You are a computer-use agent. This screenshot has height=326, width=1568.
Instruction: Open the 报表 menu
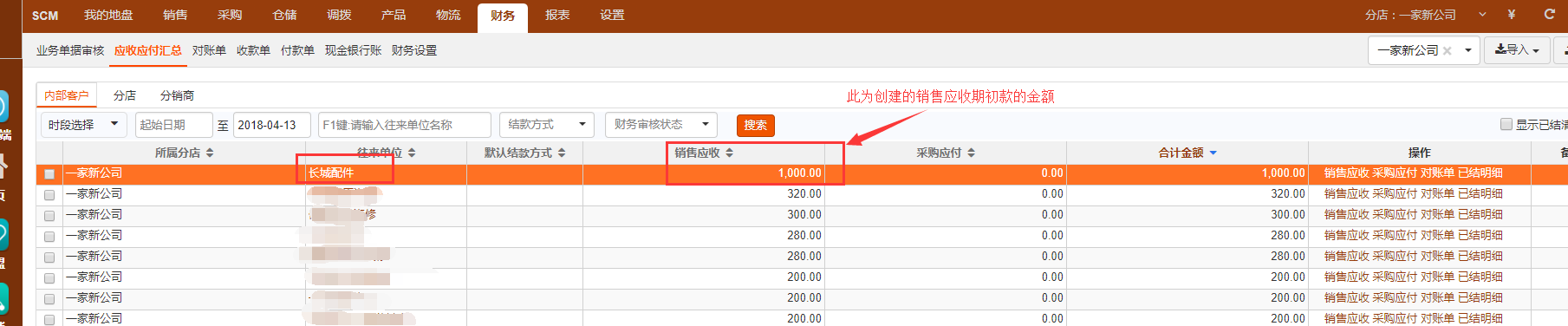[x=557, y=15]
